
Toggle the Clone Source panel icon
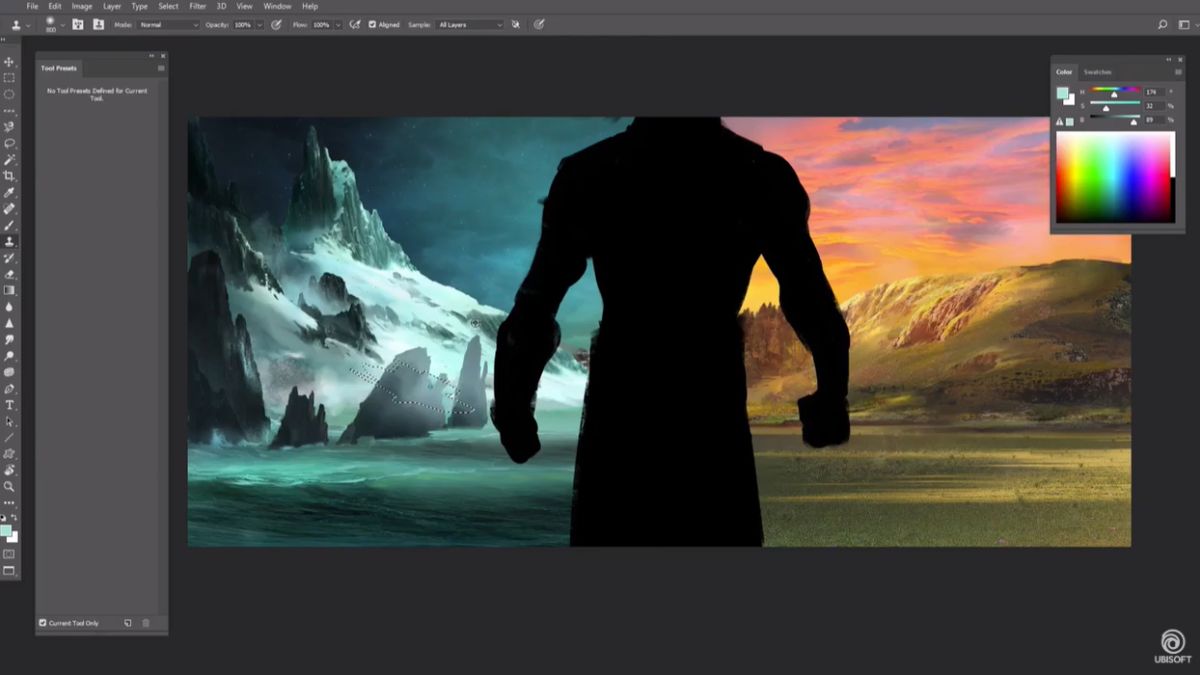coord(97,24)
